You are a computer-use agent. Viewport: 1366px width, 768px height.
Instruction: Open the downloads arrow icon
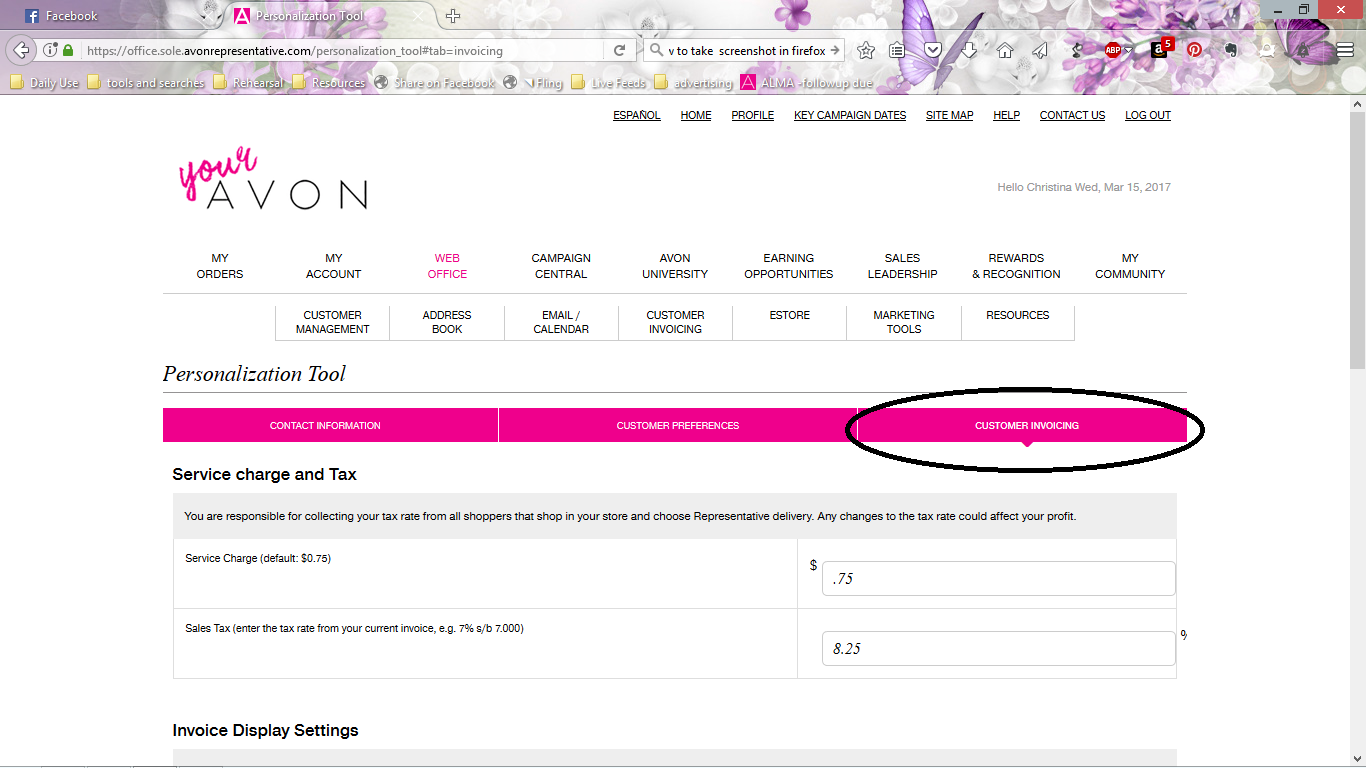click(x=968, y=50)
